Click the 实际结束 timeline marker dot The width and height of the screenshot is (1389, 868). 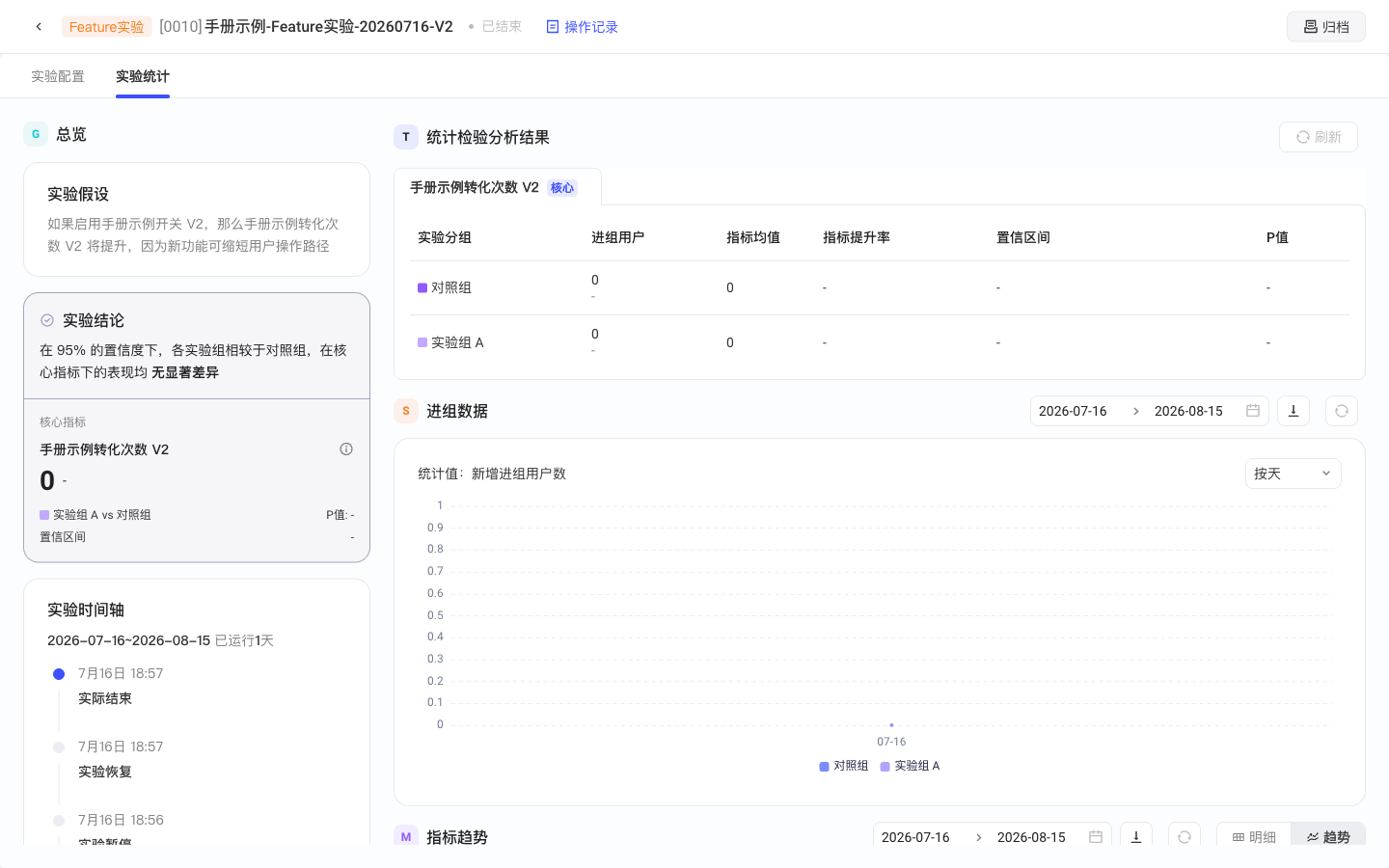coord(59,674)
